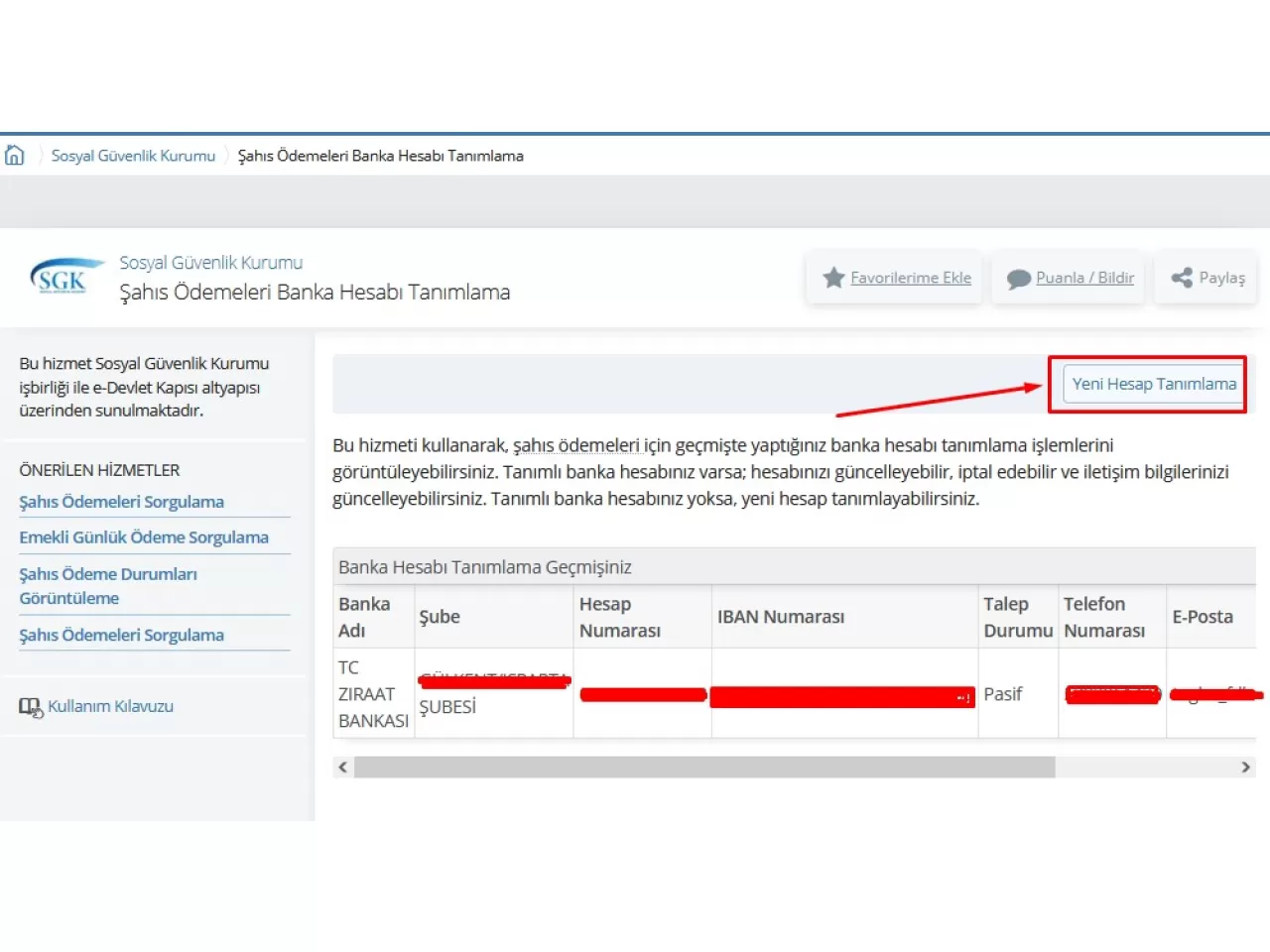Open Sosyal Güvenlik Kurumu breadcrumb link

133,156
